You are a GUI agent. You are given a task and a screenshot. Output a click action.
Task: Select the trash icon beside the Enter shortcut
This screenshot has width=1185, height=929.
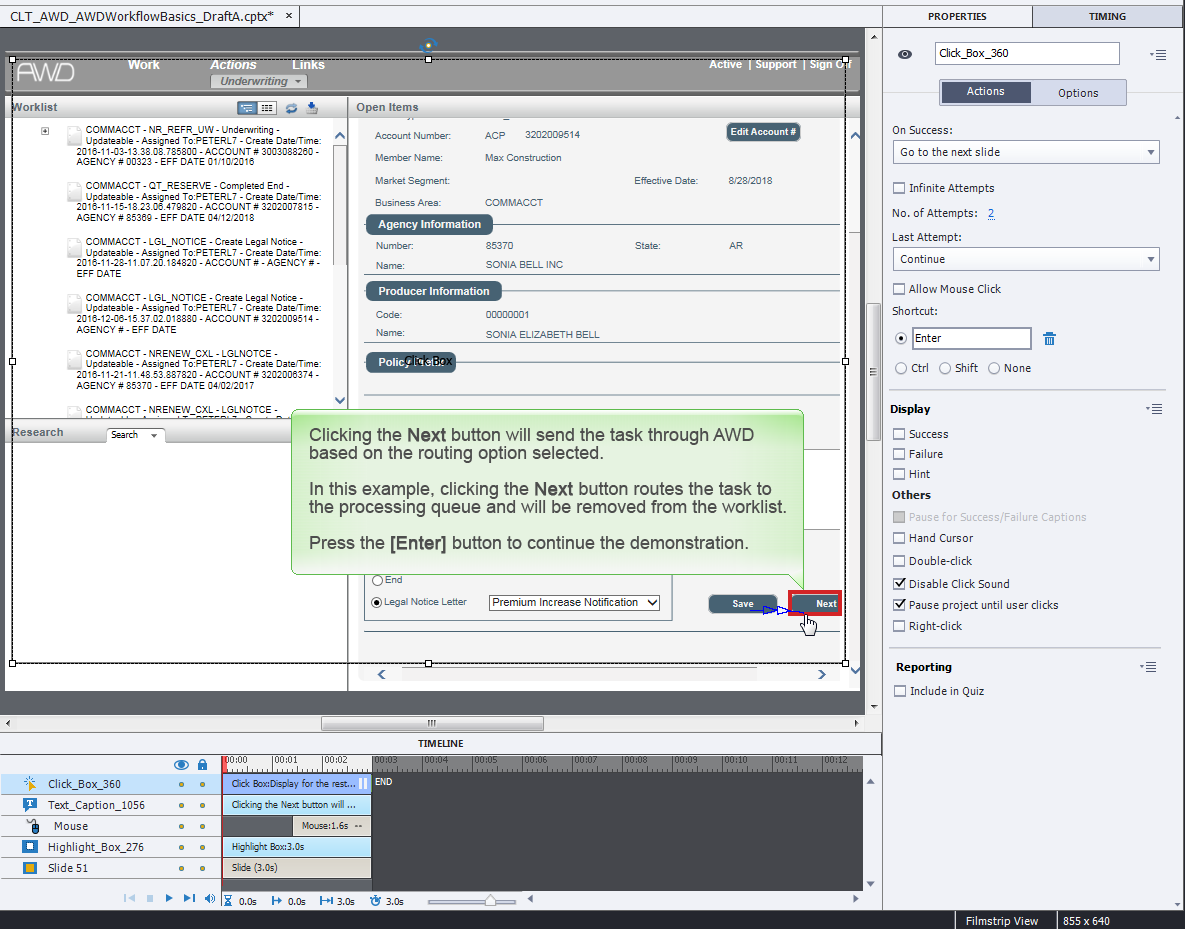point(1049,338)
